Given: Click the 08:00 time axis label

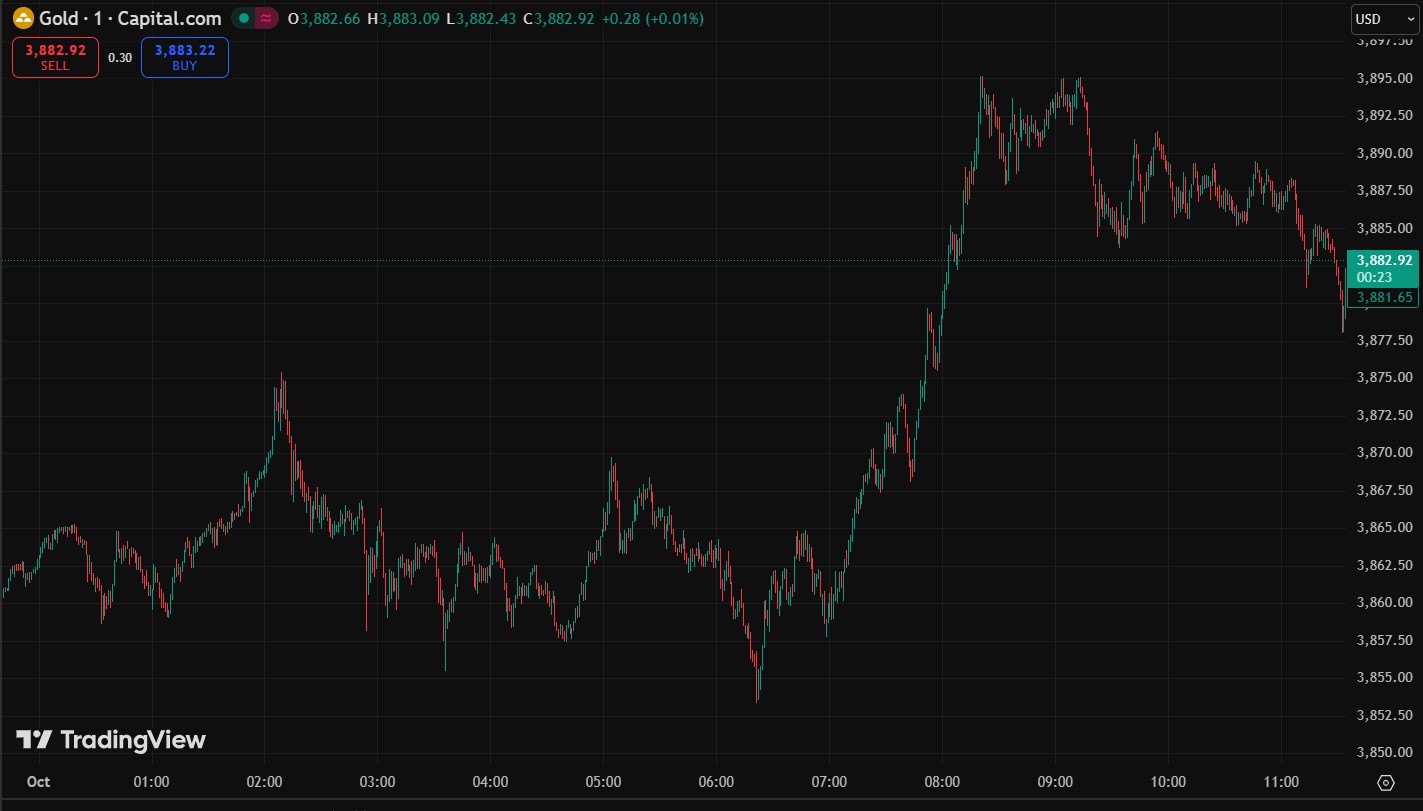Looking at the screenshot, I should pos(943,782).
